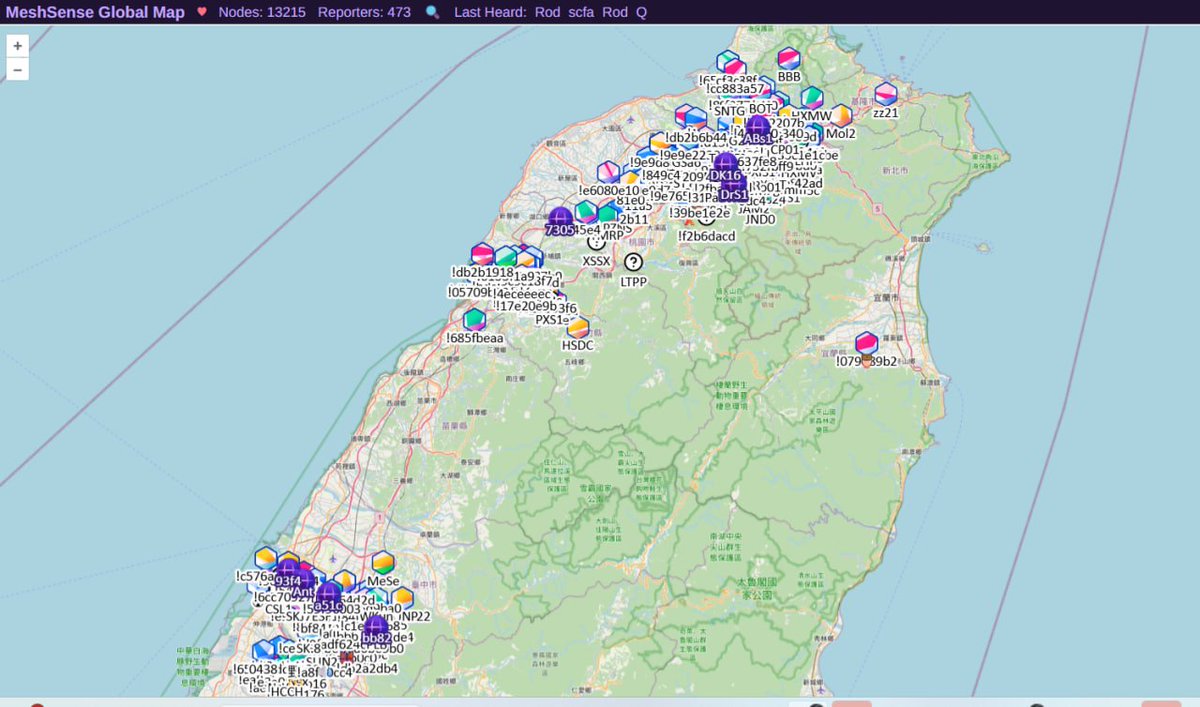
Task: Click the JND0 node label
Action: point(760,219)
